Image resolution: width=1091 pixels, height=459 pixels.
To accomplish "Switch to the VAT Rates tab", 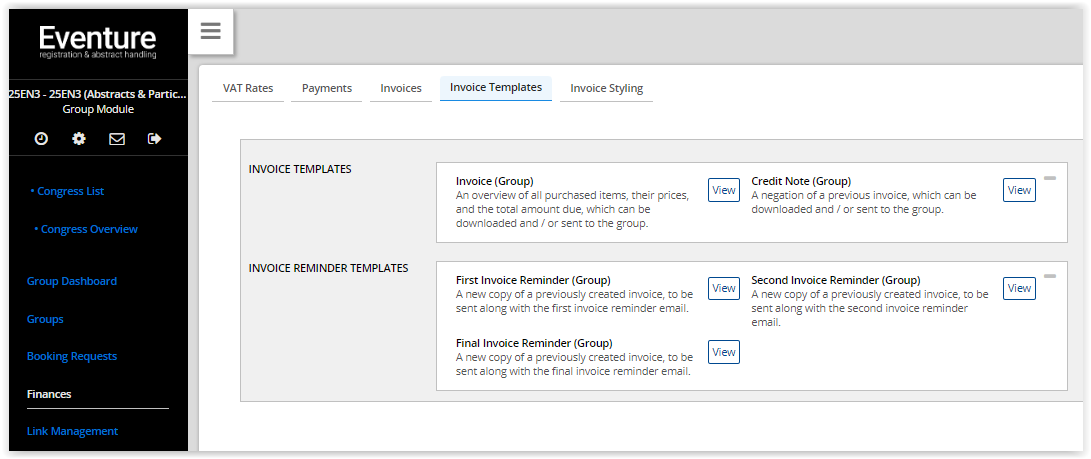I will [x=248, y=88].
